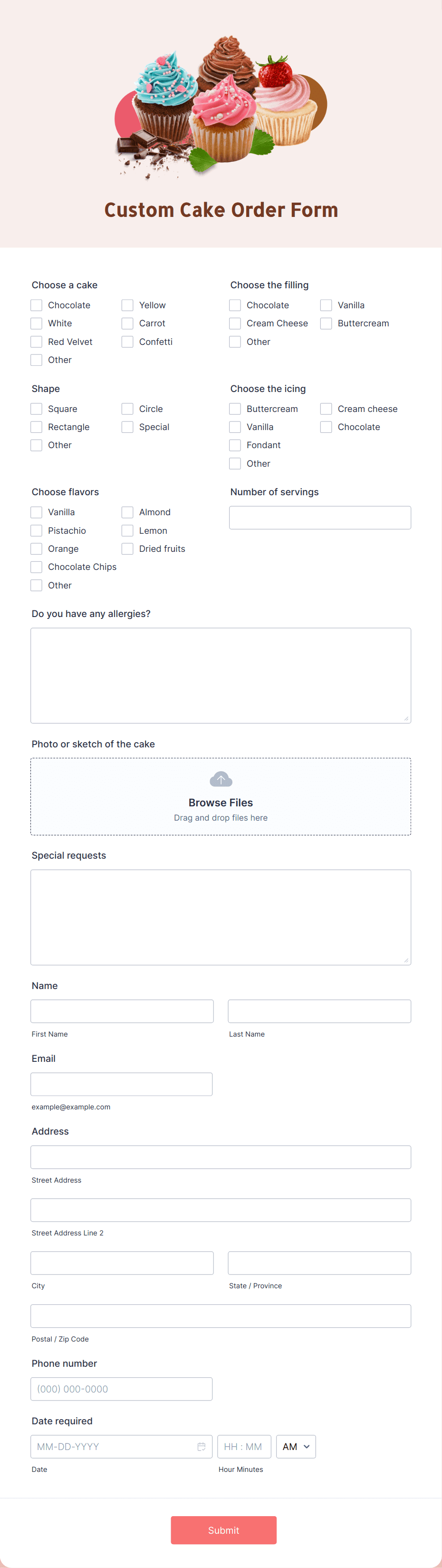442x1568 pixels.
Task: Click inside the allergies text area
Action: (x=221, y=675)
